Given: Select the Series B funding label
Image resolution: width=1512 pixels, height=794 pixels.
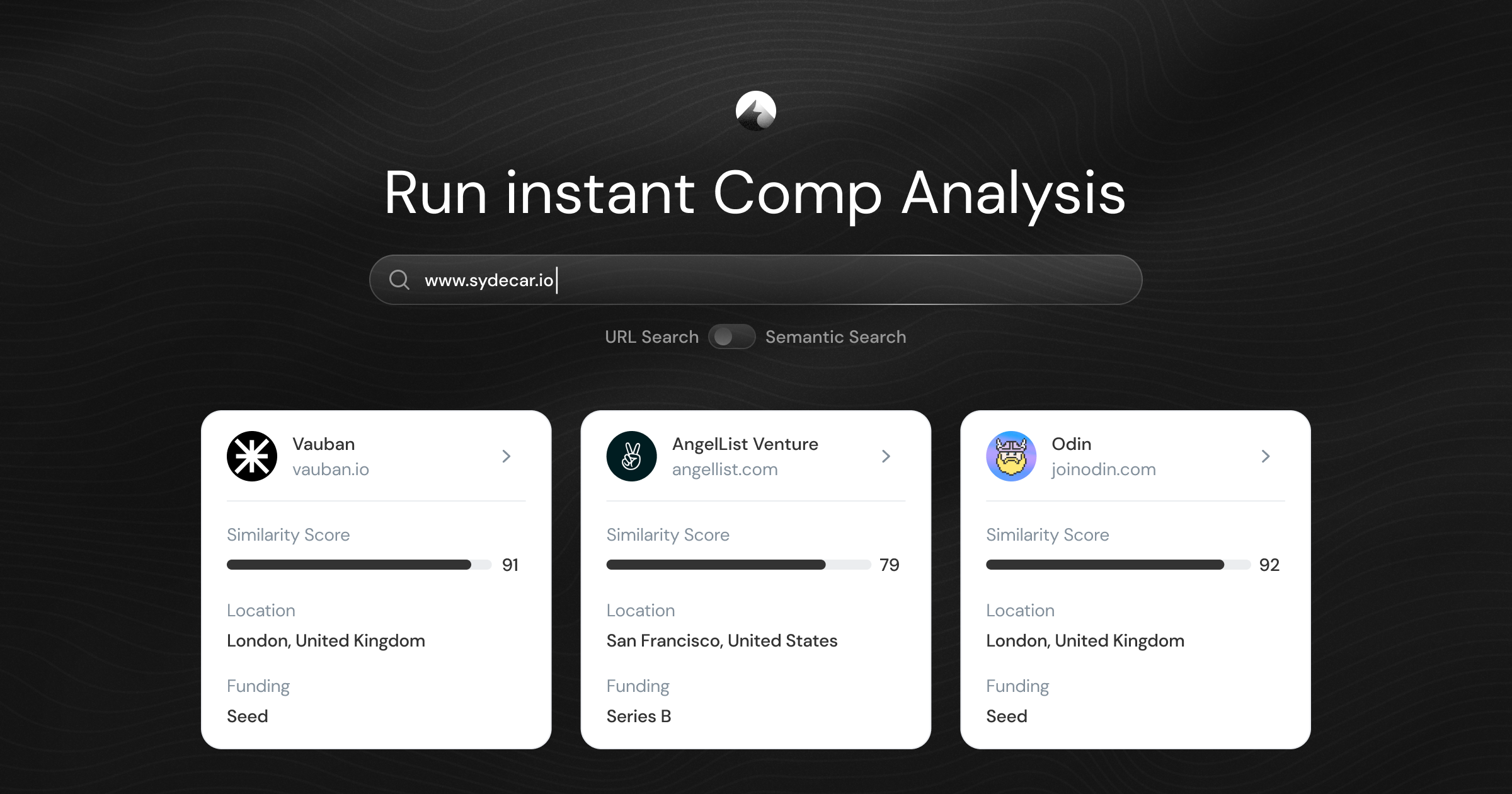Looking at the screenshot, I should 638,716.
